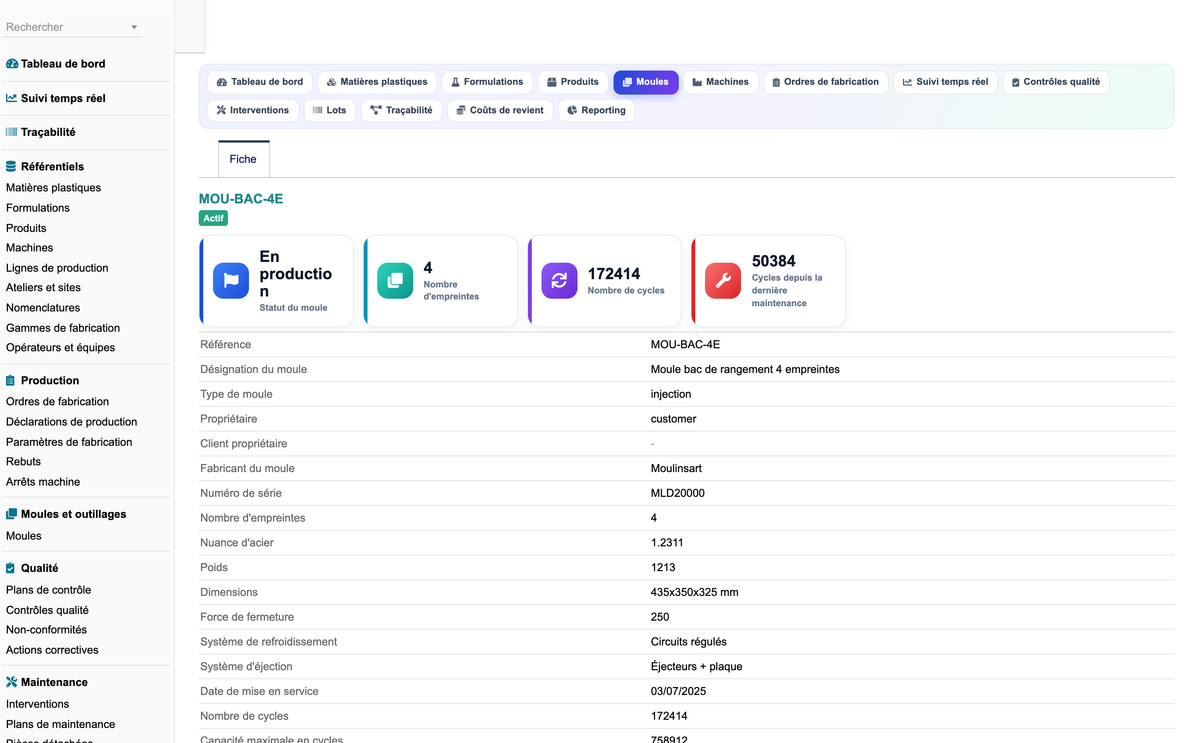
Task: Click the serial number MLD20000
Action: click(678, 493)
